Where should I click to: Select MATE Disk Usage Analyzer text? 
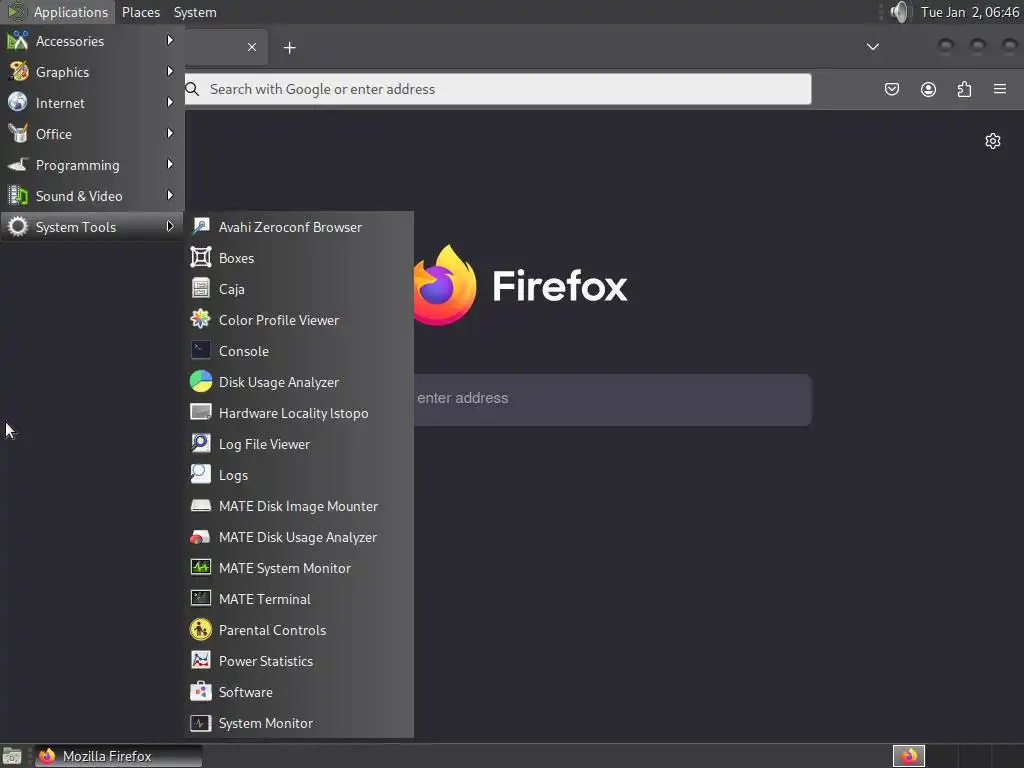click(298, 537)
